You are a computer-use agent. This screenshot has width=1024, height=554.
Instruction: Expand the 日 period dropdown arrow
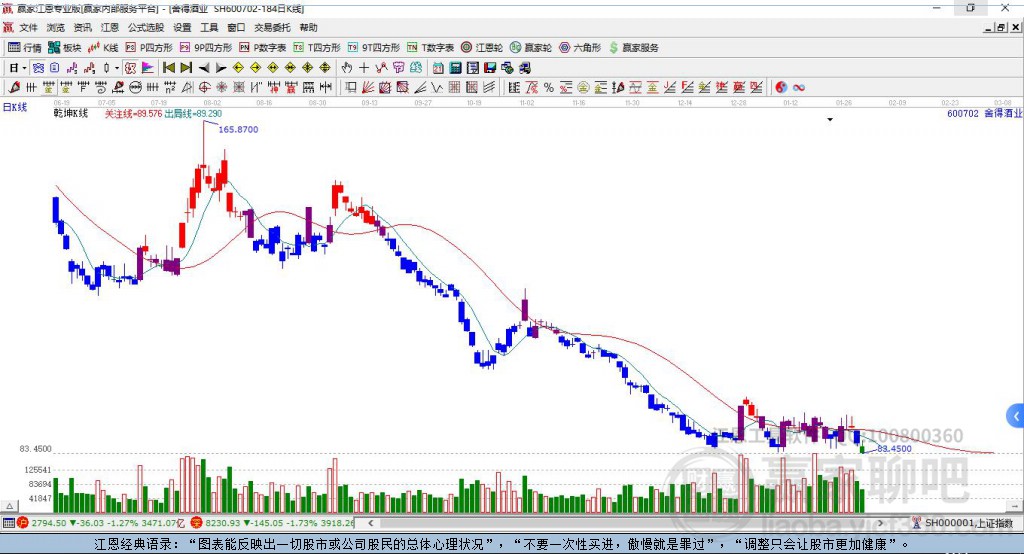tap(24, 68)
